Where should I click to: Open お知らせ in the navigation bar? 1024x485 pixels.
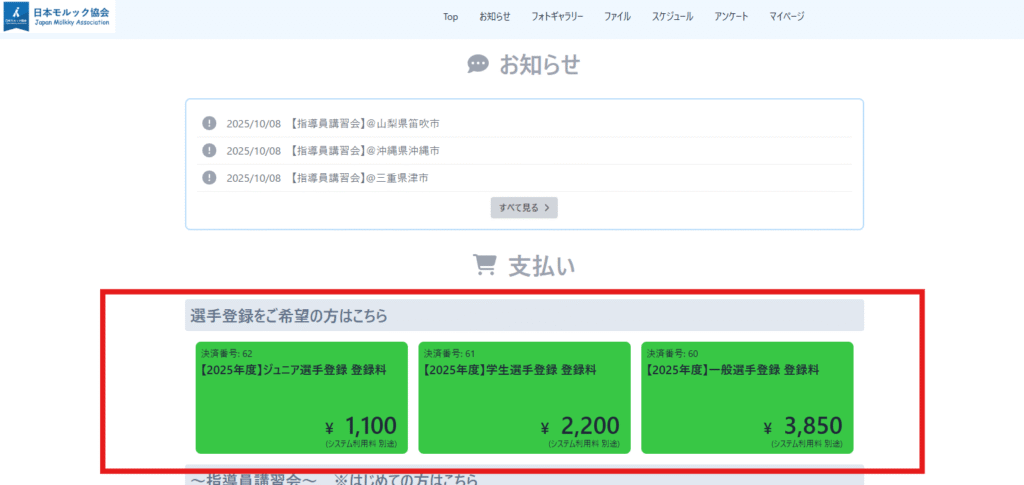click(494, 17)
